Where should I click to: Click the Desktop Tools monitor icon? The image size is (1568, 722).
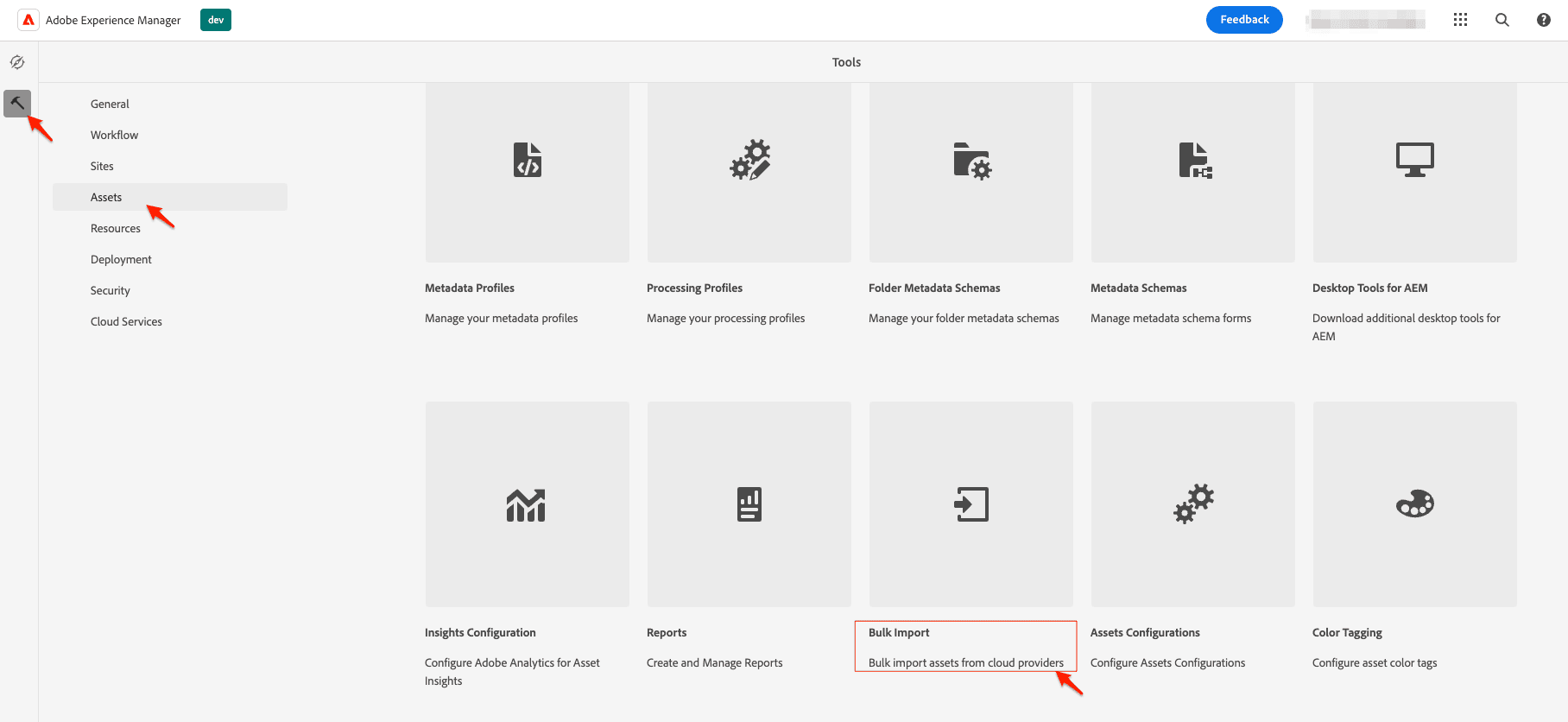[1415, 160]
